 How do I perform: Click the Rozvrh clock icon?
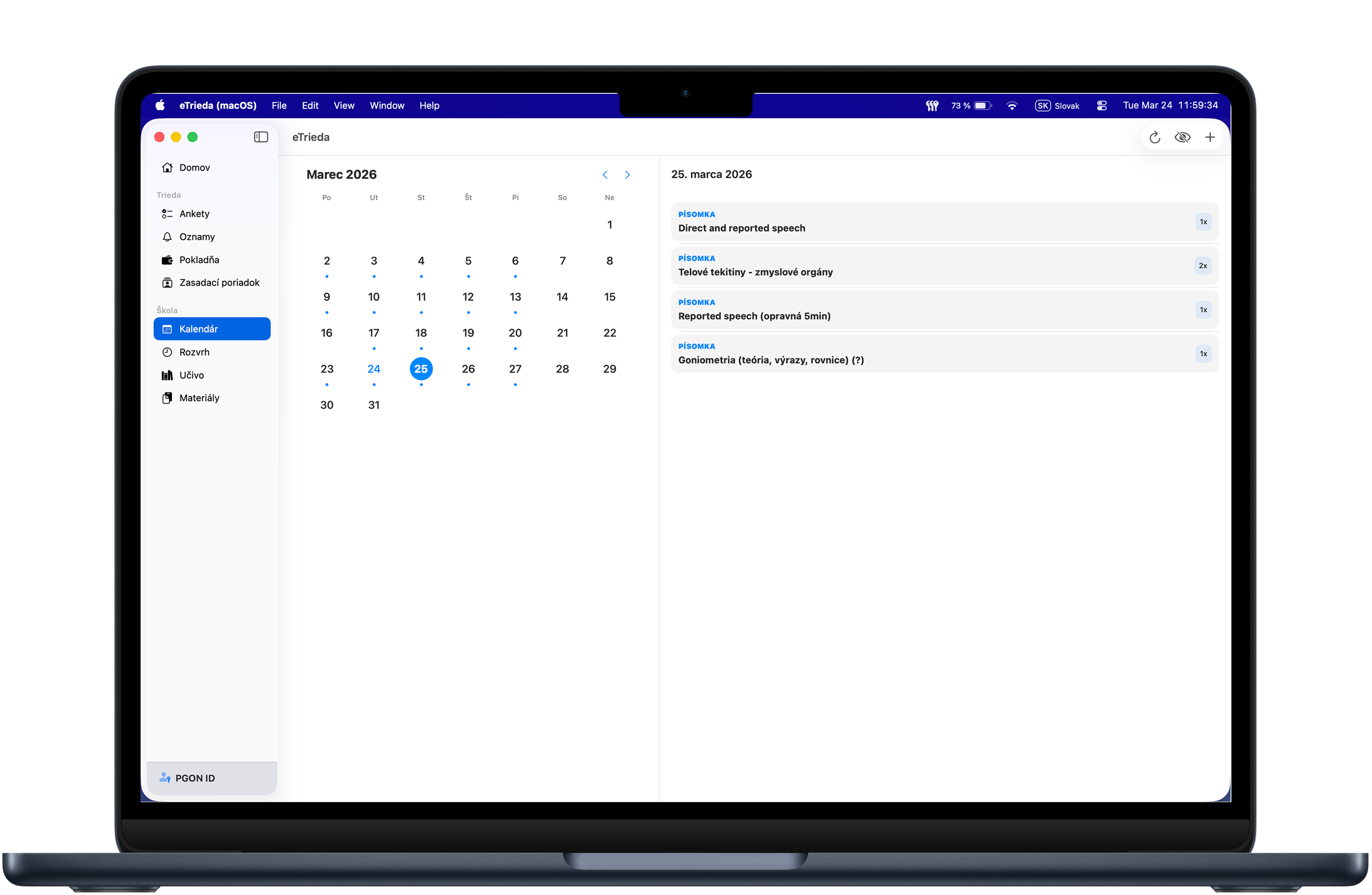(x=167, y=352)
